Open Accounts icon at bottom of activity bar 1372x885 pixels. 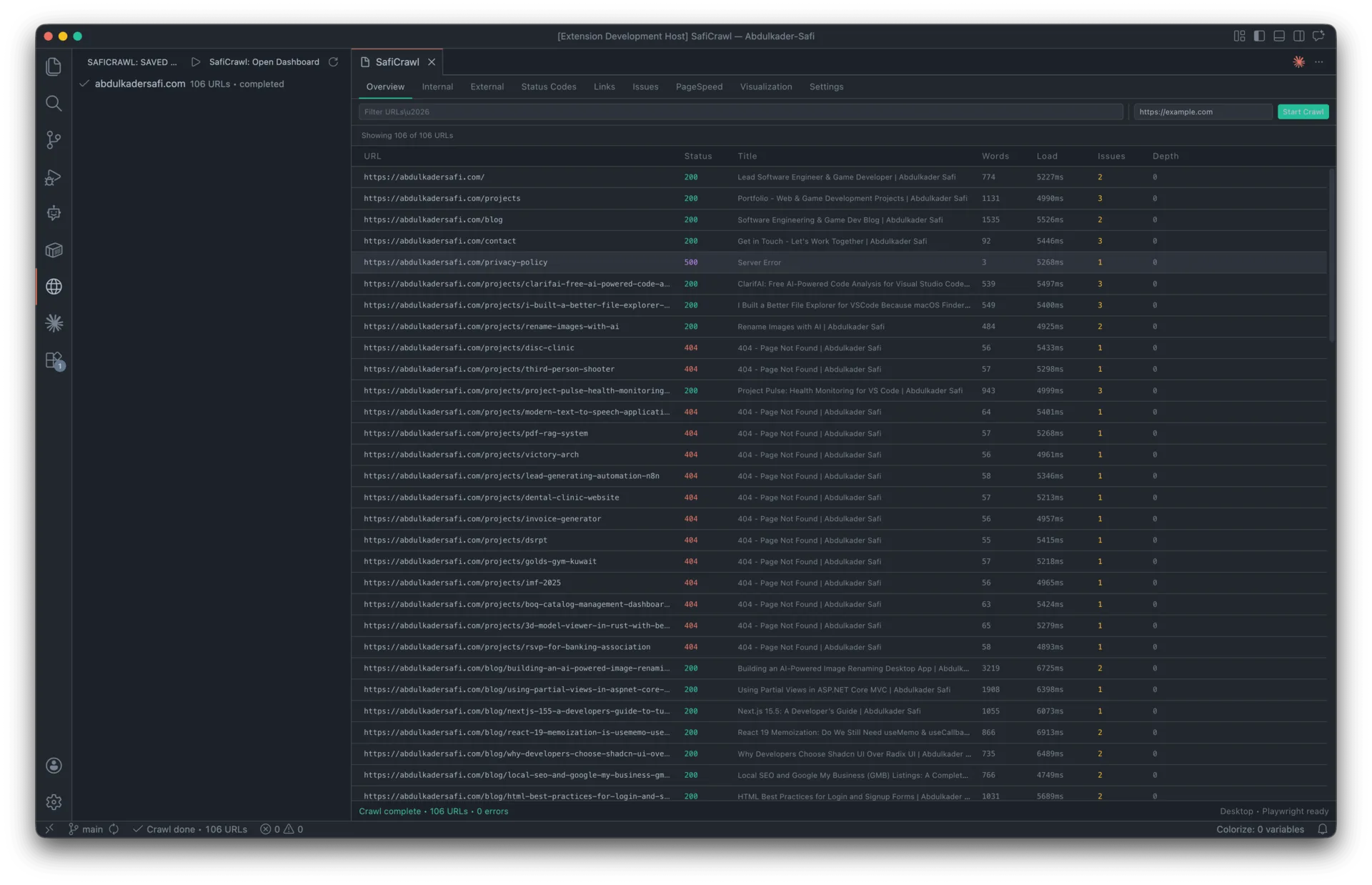[x=54, y=766]
